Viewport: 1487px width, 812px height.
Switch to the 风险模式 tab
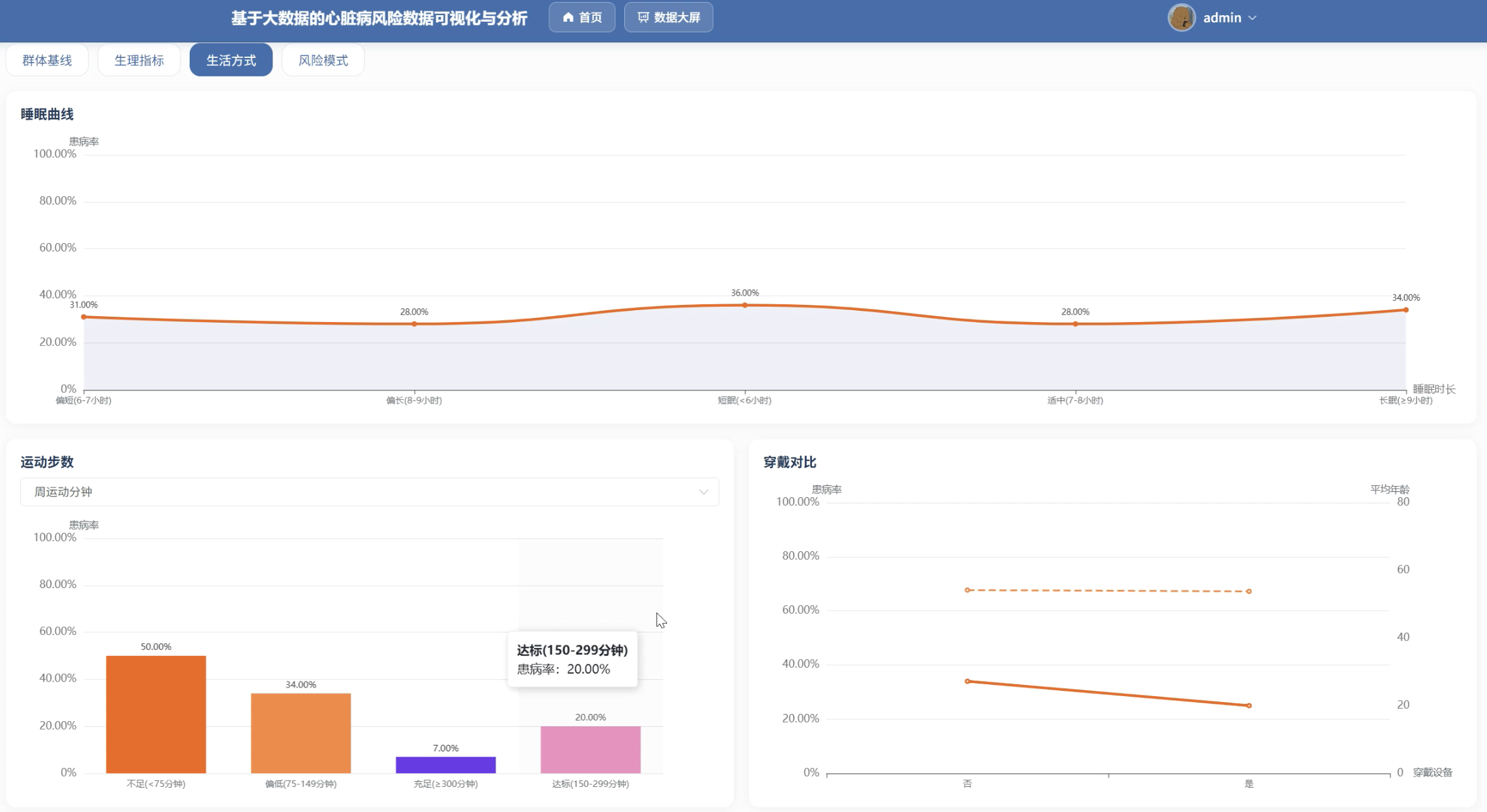[323, 60]
